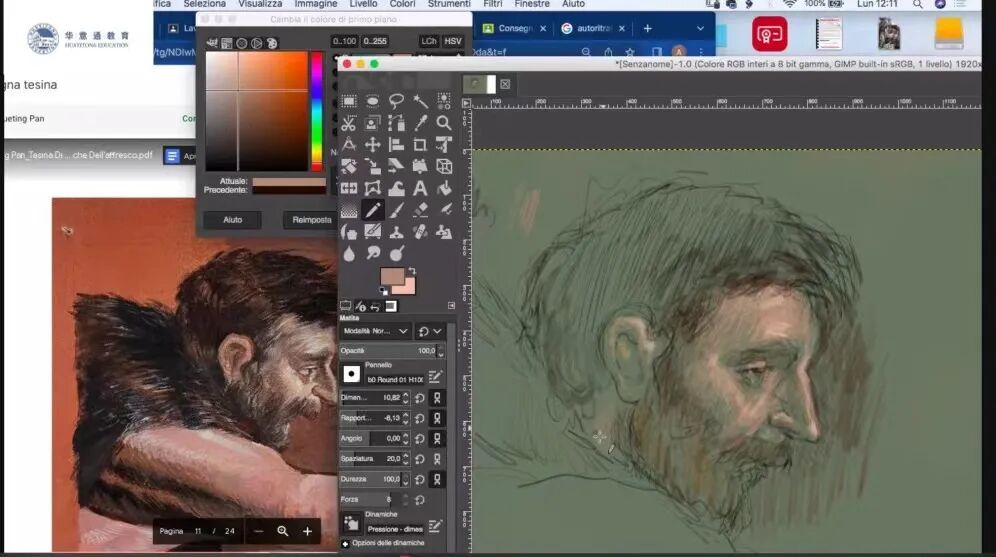The width and height of the screenshot is (996, 557).
Task: Select the Eraser tool
Action: pyautogui.click(x=420, y=210)
